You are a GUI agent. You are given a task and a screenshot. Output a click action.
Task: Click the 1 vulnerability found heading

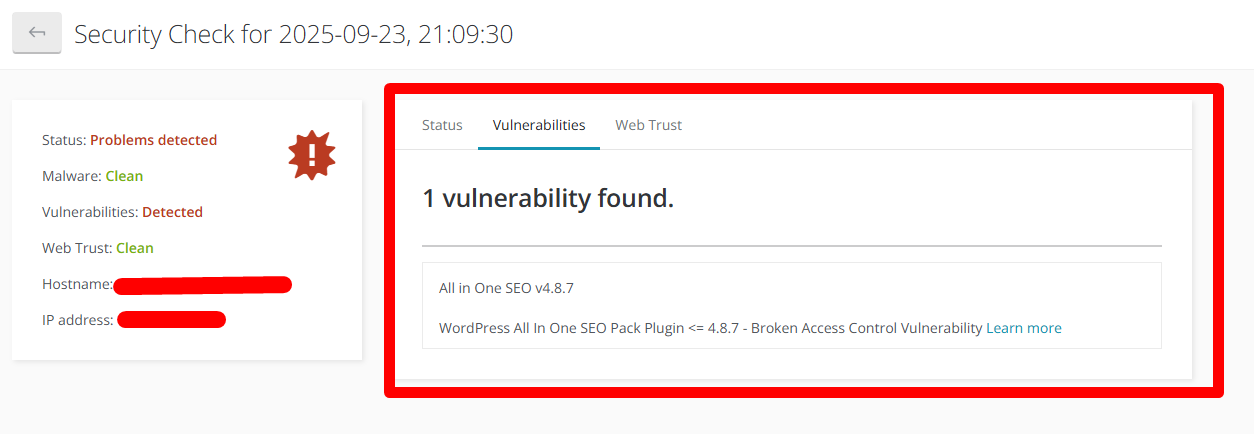548,198
